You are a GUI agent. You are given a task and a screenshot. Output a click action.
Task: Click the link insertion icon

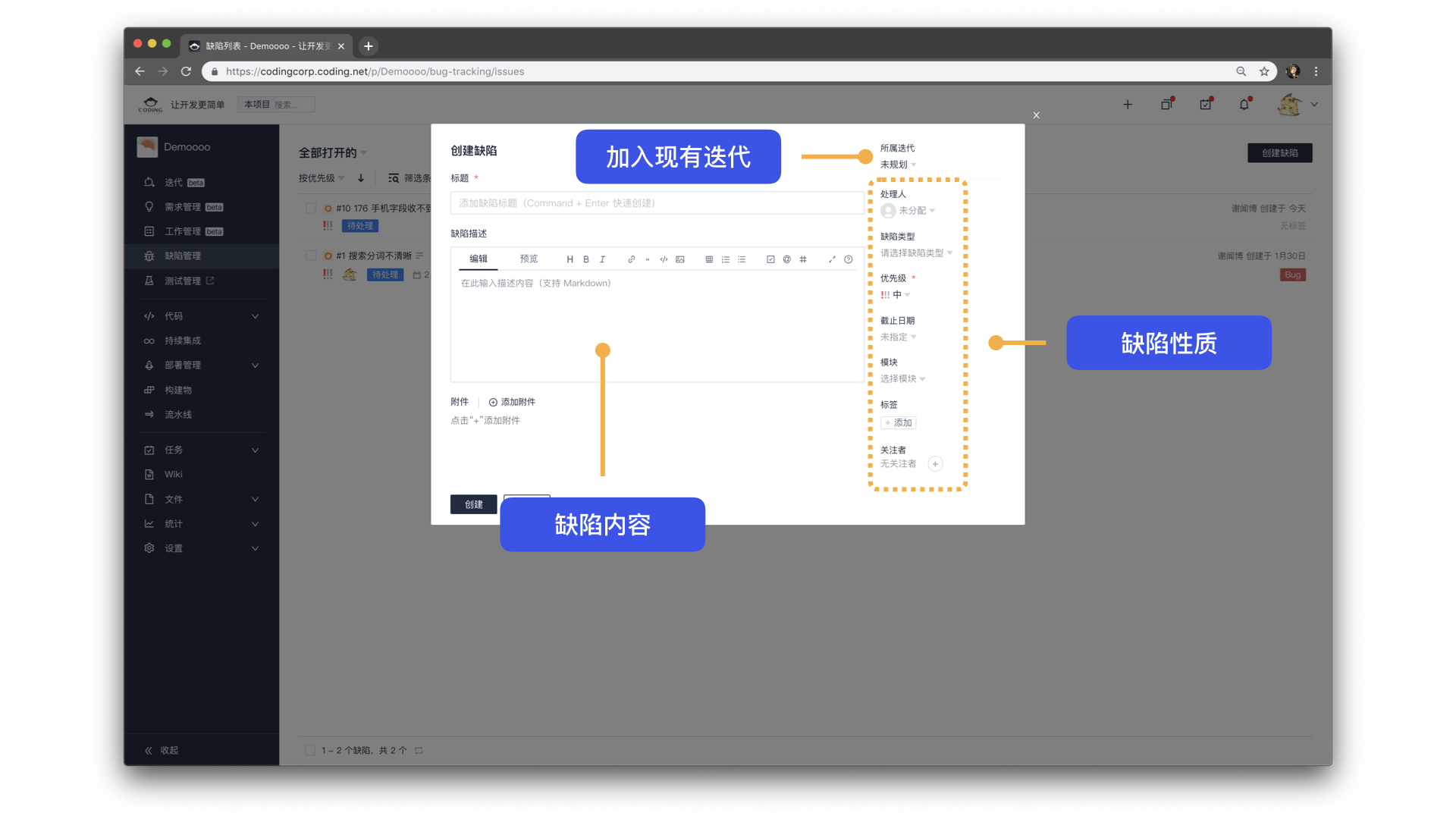click(x=631, y=259)
